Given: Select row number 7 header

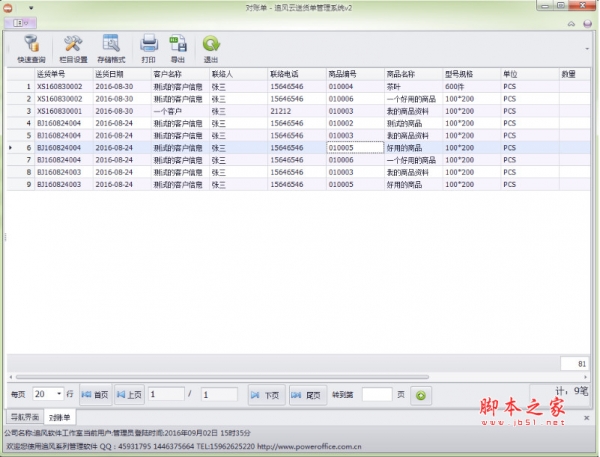Looking at the screenshot, I should click(21, 160).
